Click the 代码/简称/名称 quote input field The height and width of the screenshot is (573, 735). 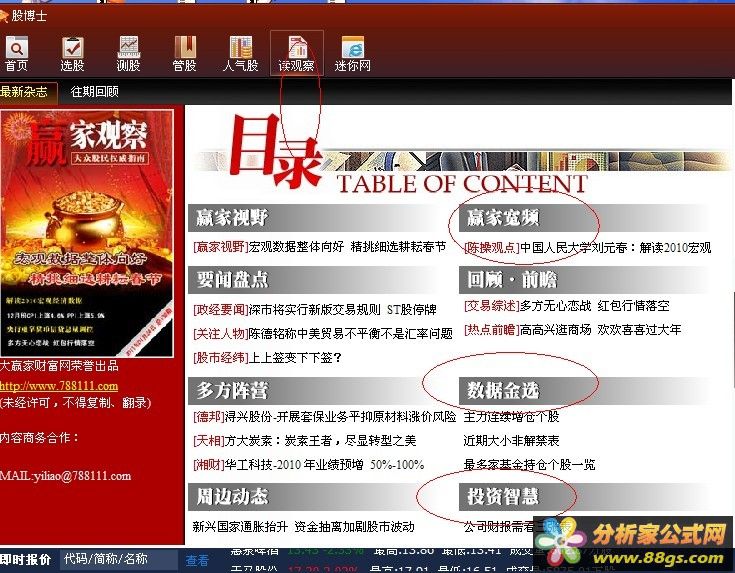pyautogui.click(x=119, y=559)
